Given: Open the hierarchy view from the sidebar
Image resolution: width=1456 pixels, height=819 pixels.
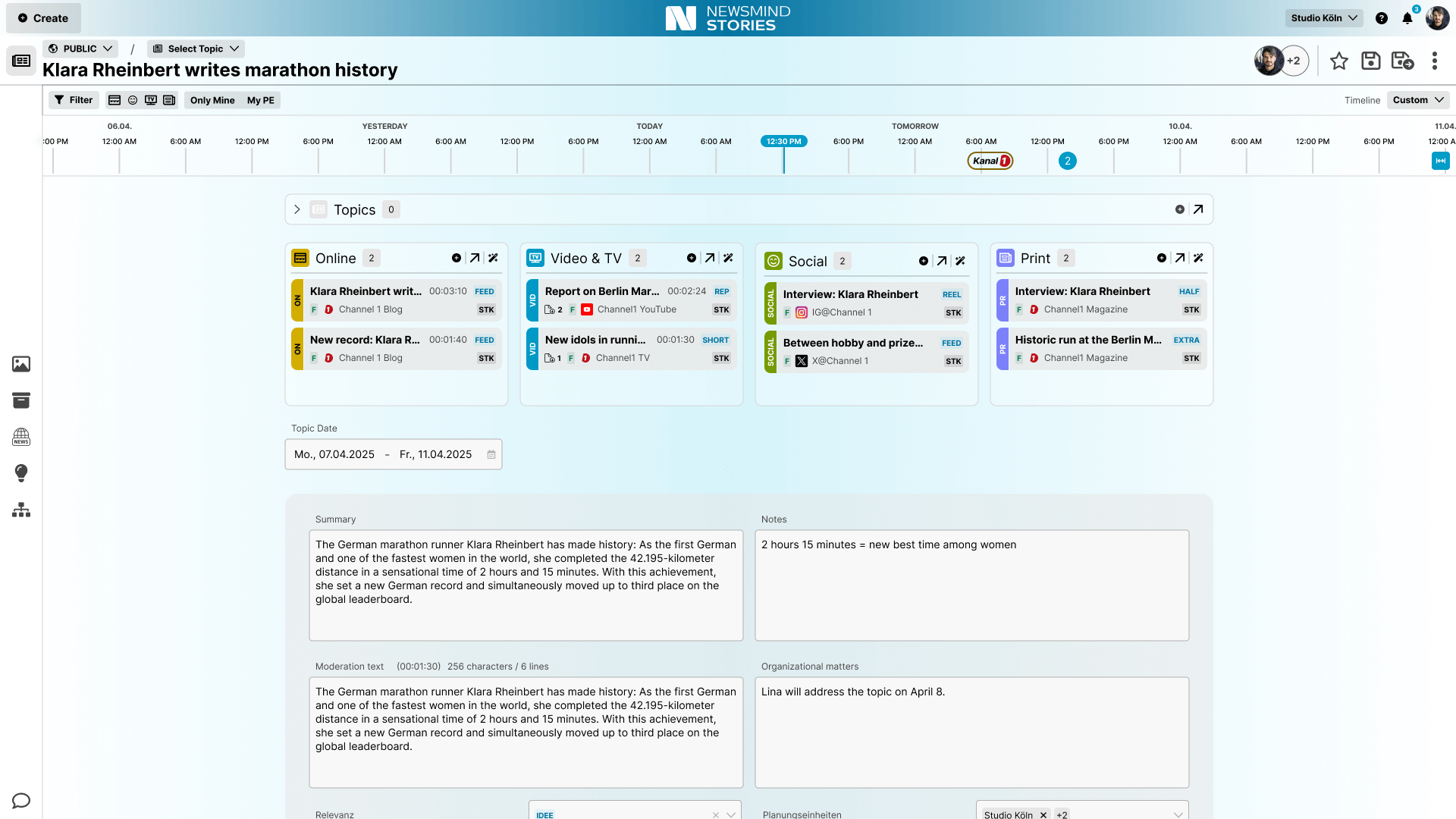Looking at the screenshot, I should (20, 510).
